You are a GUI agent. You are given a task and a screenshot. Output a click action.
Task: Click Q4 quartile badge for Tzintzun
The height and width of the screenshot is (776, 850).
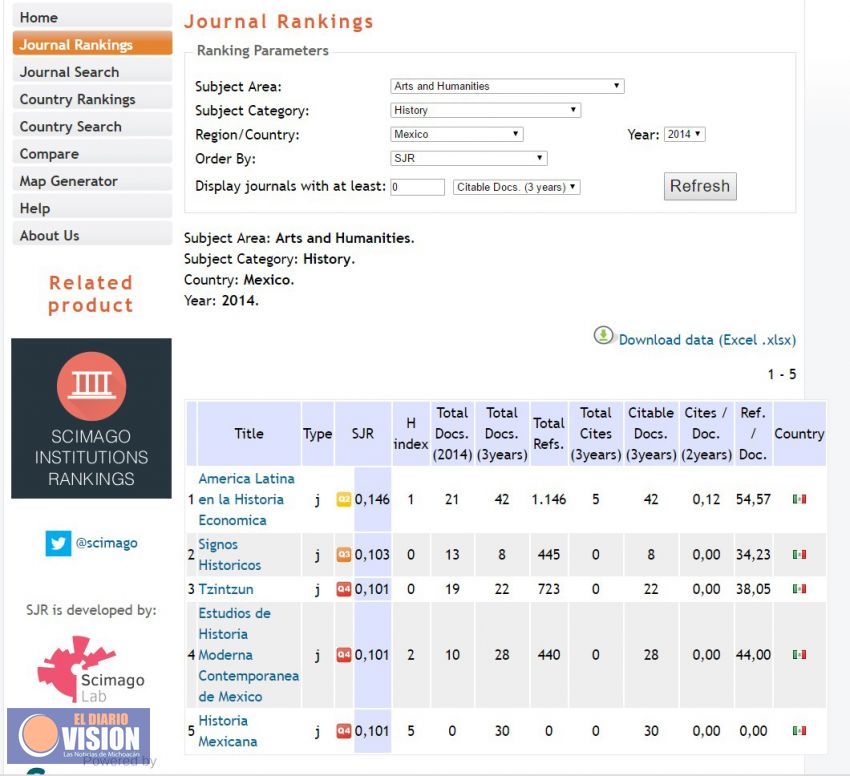344,589
